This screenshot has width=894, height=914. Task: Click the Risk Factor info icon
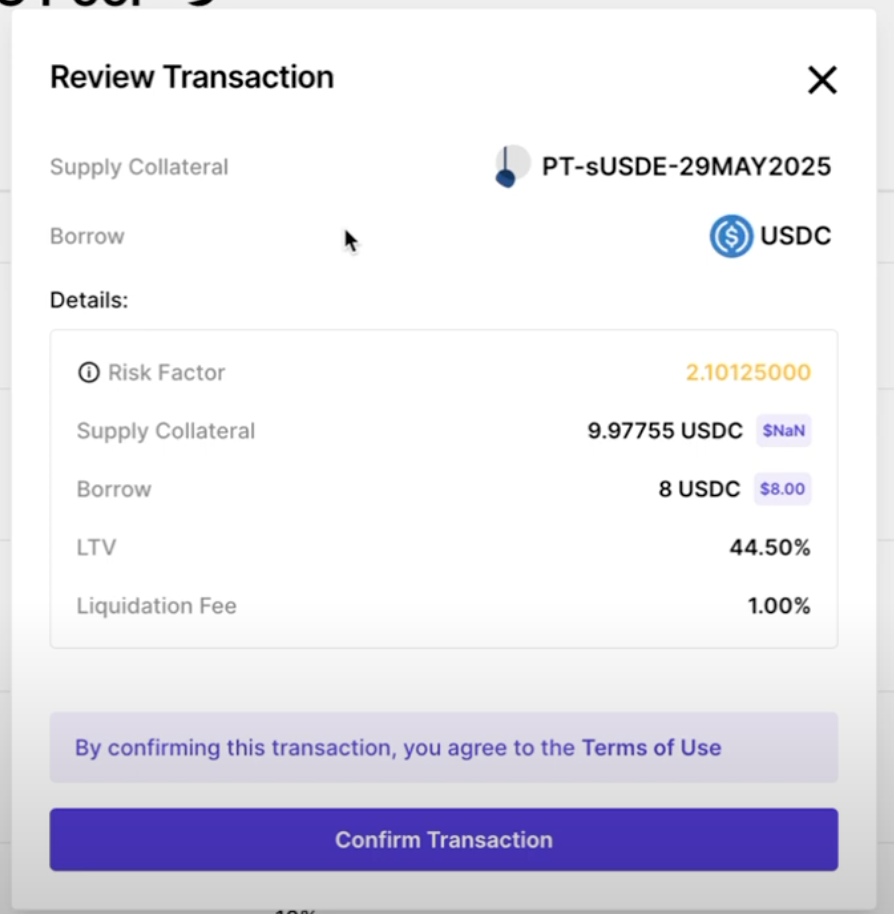click(x=89, y=373)
